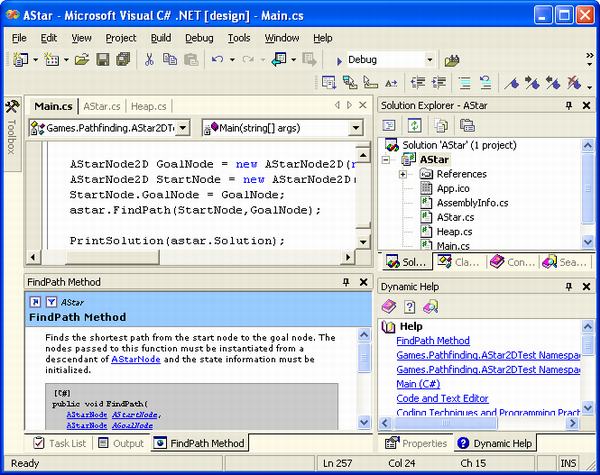600x475 pixels.
Task: Click the Open File folder icon
Action: (82, 60)
